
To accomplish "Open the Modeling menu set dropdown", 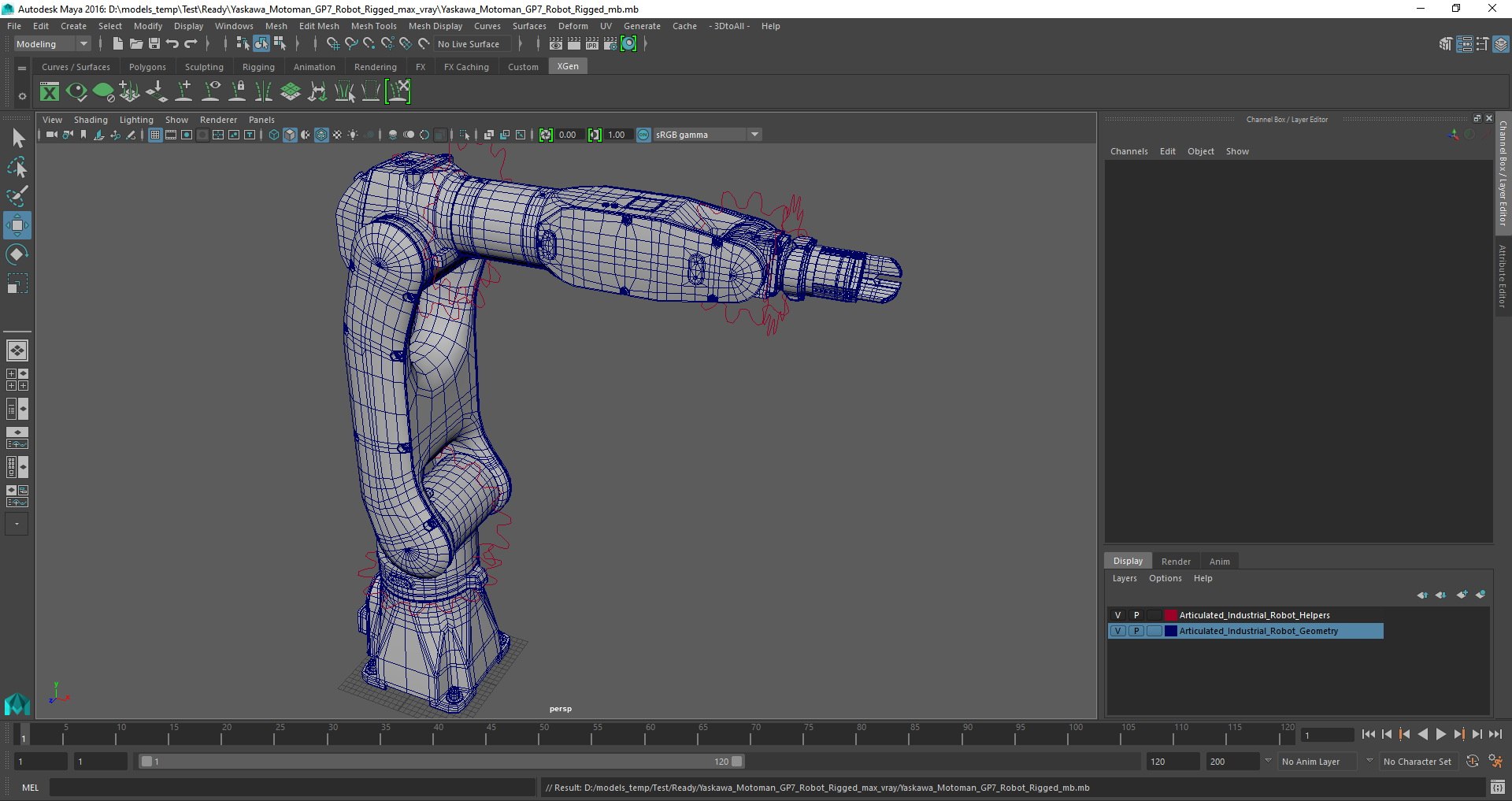I will (x=53, y=44).
